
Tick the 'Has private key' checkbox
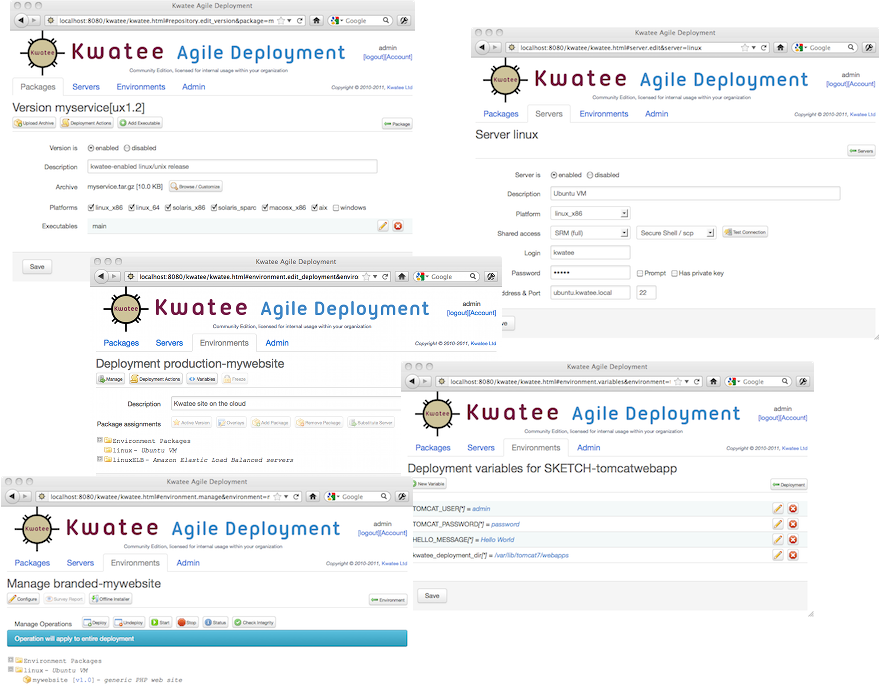[x=675, y=273]
